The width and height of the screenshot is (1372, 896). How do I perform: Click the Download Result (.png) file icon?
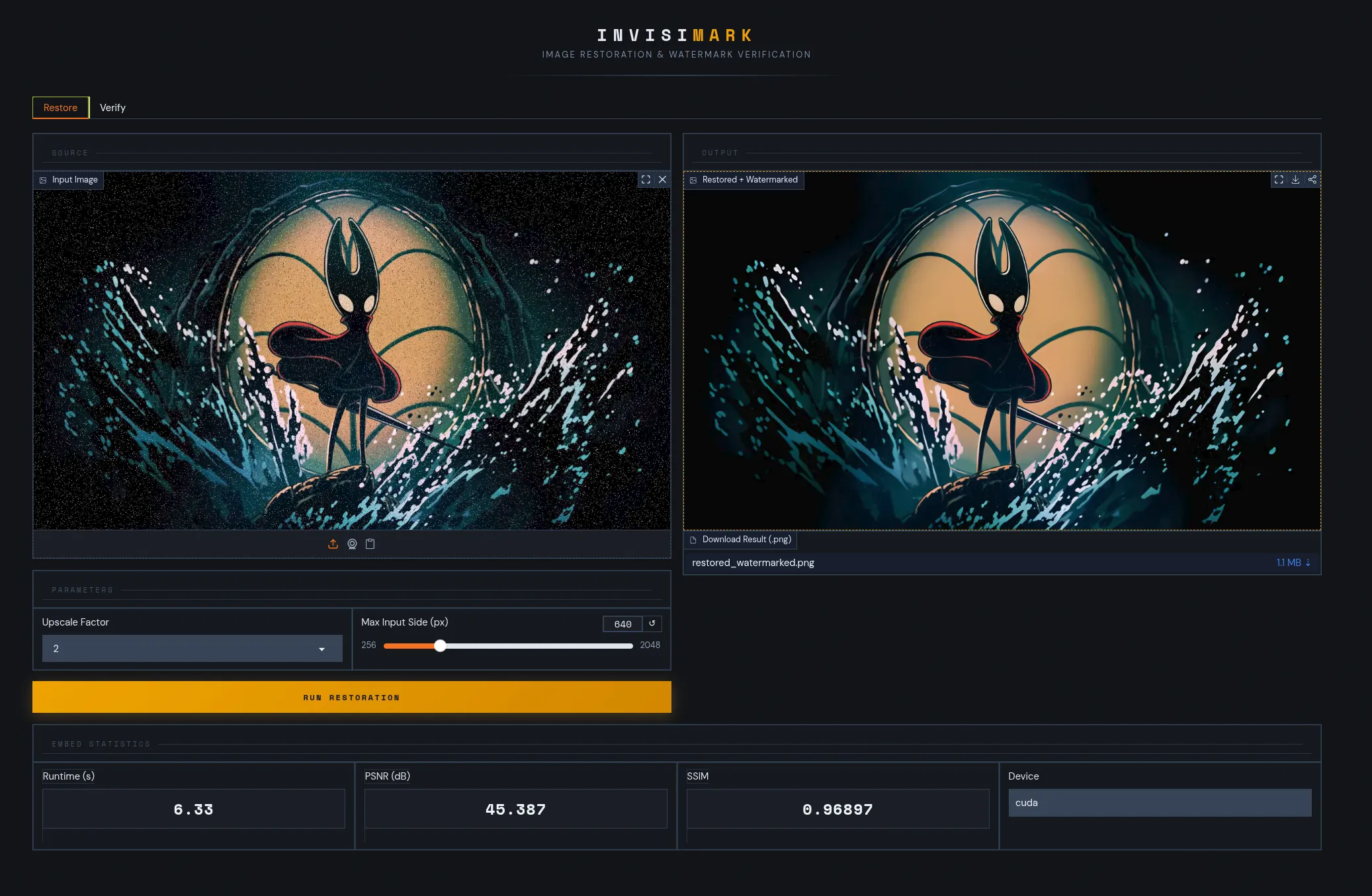(x=693, y=540)
